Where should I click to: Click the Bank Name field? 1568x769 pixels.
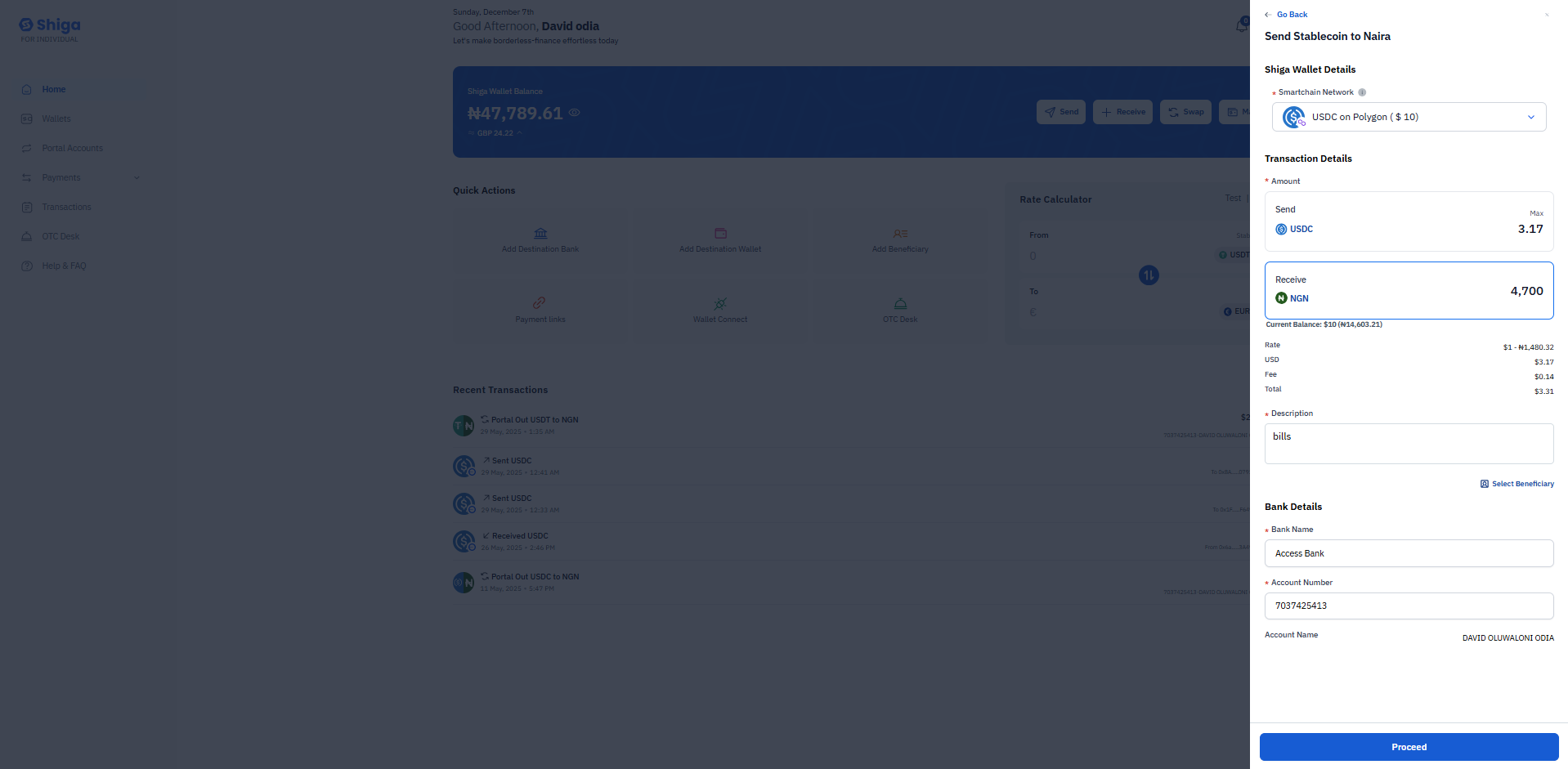click(x=1409, y=553)
